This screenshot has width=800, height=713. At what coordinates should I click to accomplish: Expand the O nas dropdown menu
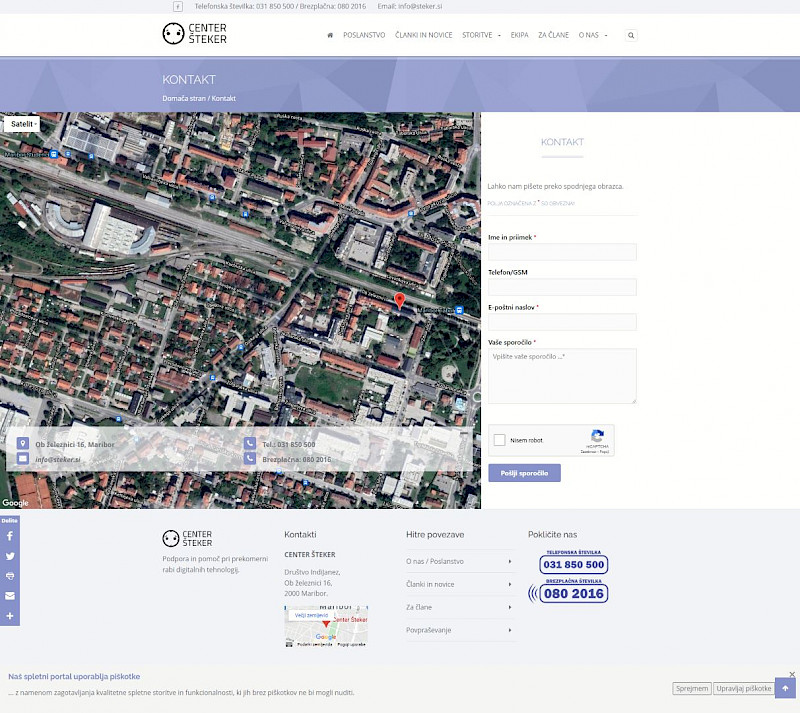592,35
